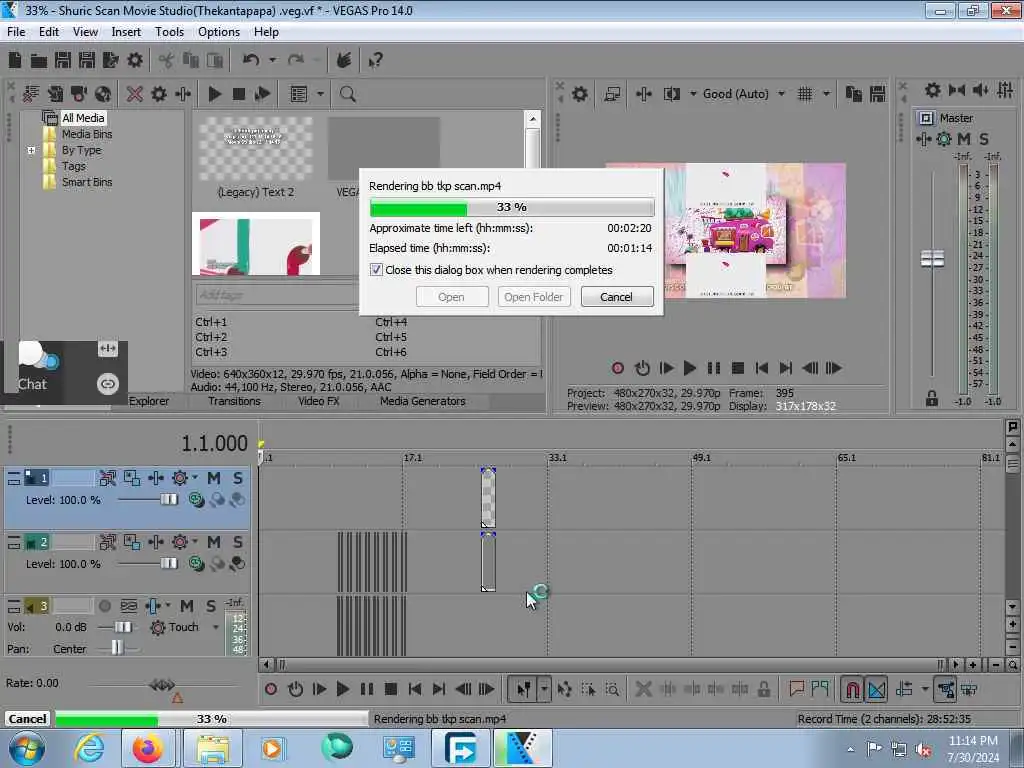Open project Properties gear in main toolbar
The width and height of the screenshot is (1024, 768).
coord(135,61)
